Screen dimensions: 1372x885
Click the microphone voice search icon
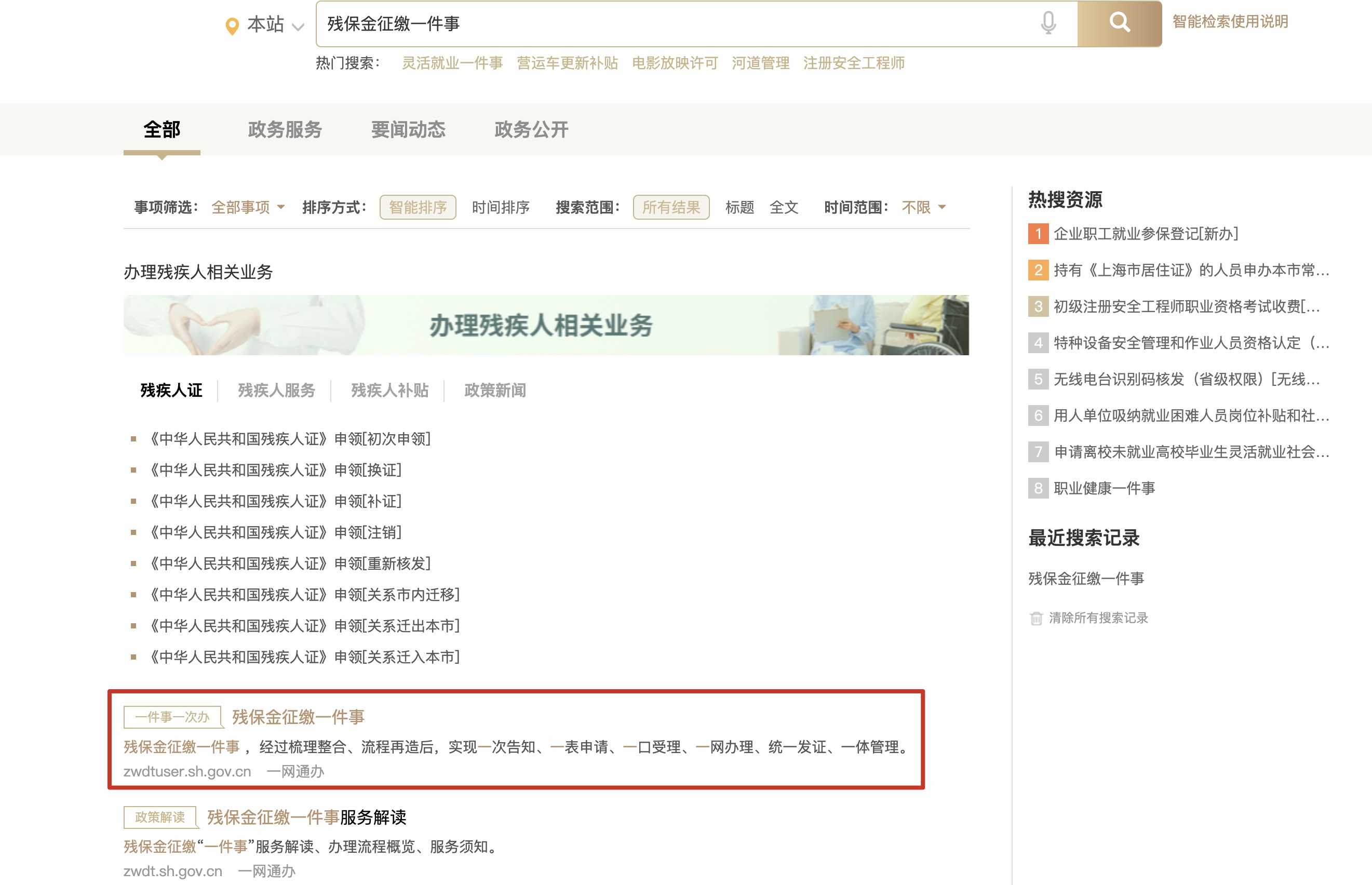(1048, 23)
